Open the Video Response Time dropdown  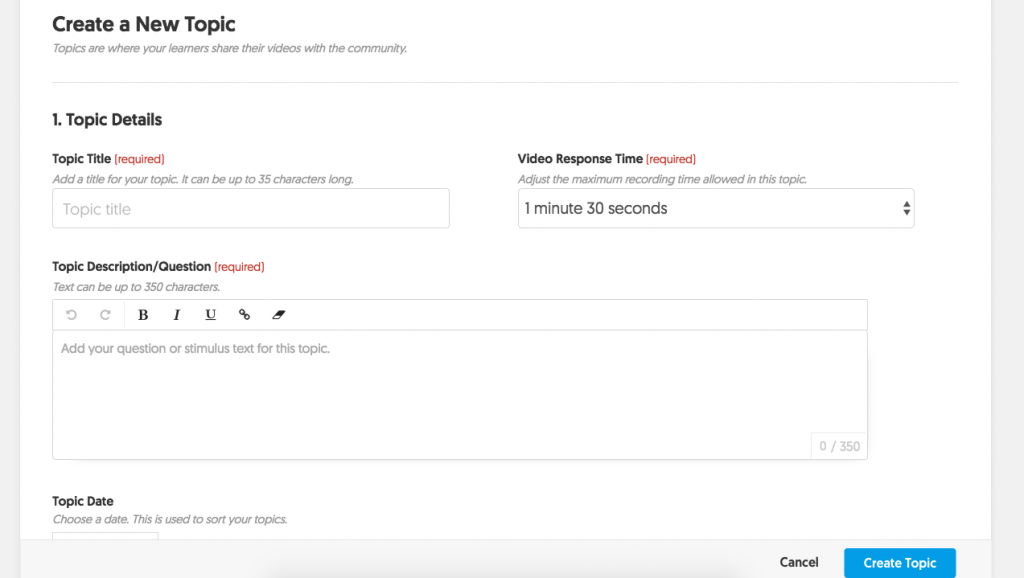[x=716, y=208]
